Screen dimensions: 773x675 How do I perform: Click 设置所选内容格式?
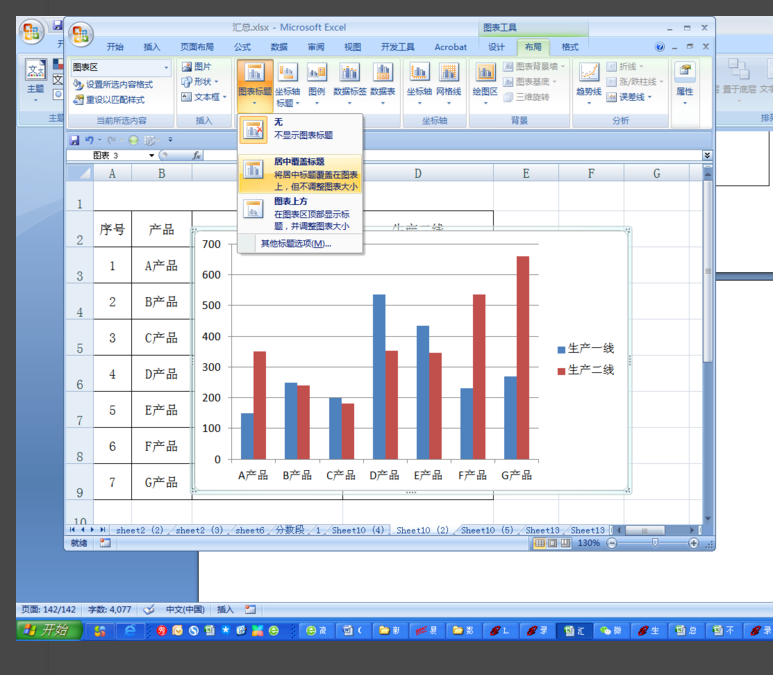tap(113, 84)
